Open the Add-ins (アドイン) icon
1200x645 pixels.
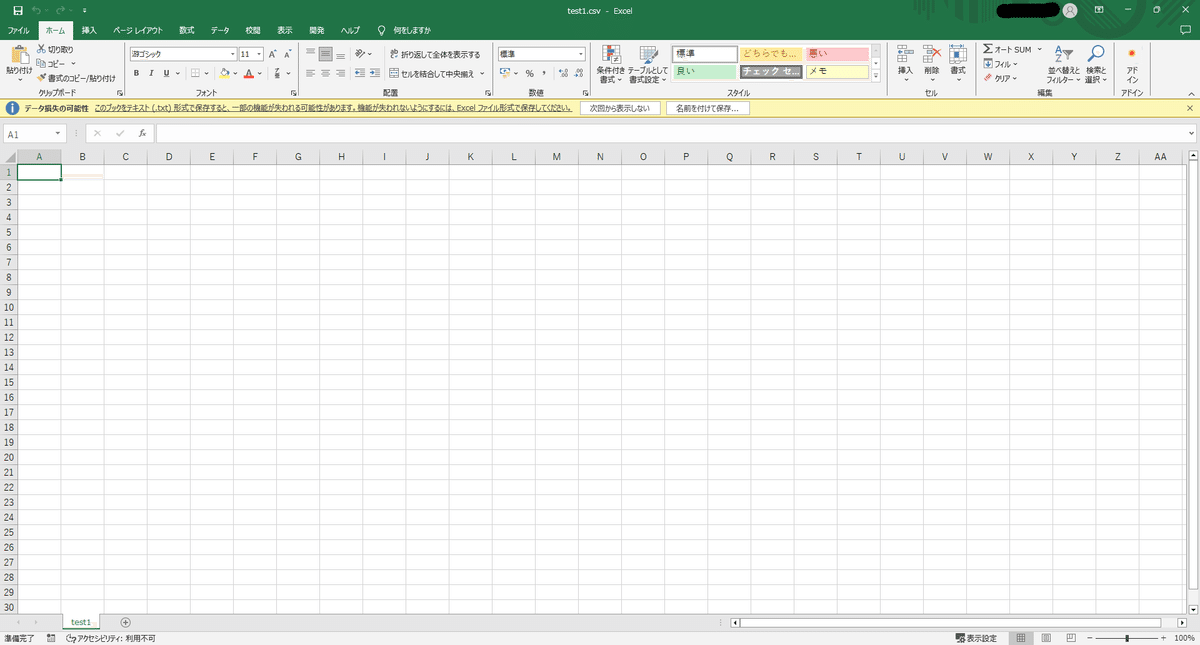tap(1132, 64)
